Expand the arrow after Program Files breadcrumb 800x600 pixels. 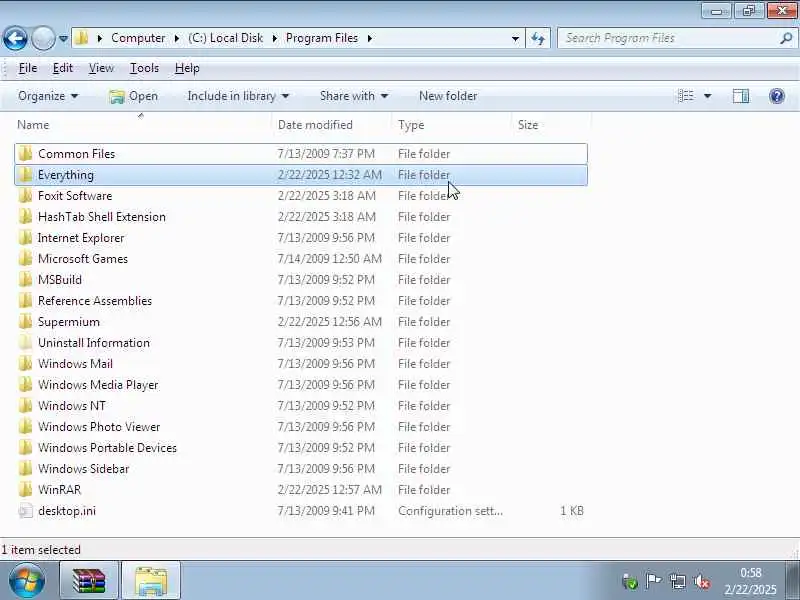coord(369,38)
